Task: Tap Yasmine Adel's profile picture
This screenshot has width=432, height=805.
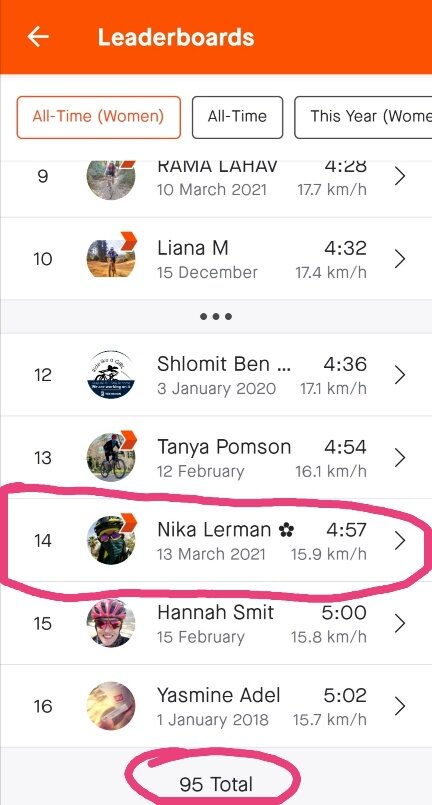Action: click(x=111, y=706)
